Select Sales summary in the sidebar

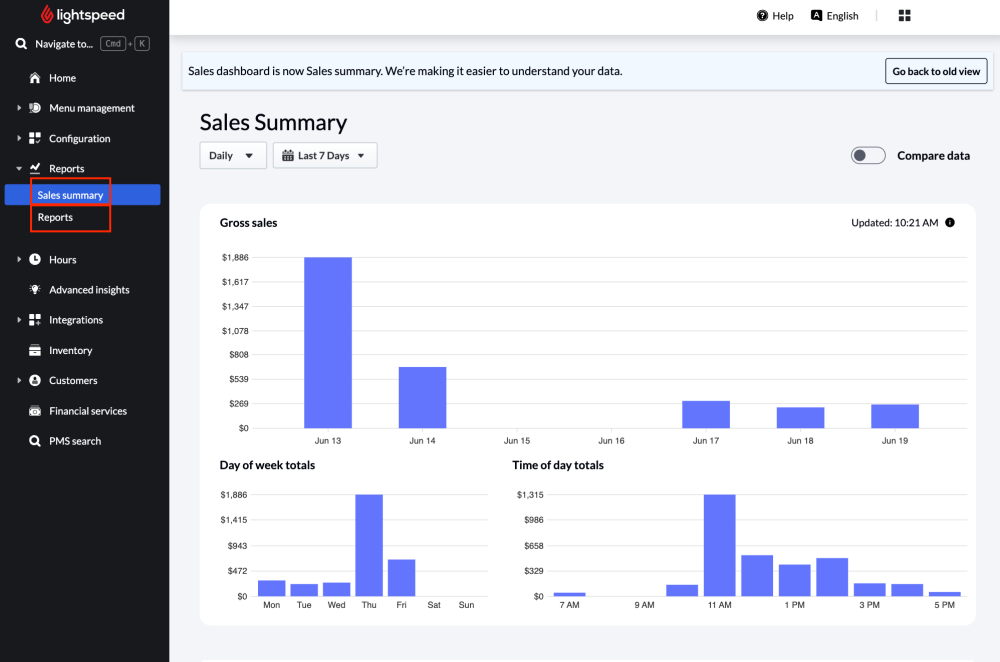coord(70,194)
